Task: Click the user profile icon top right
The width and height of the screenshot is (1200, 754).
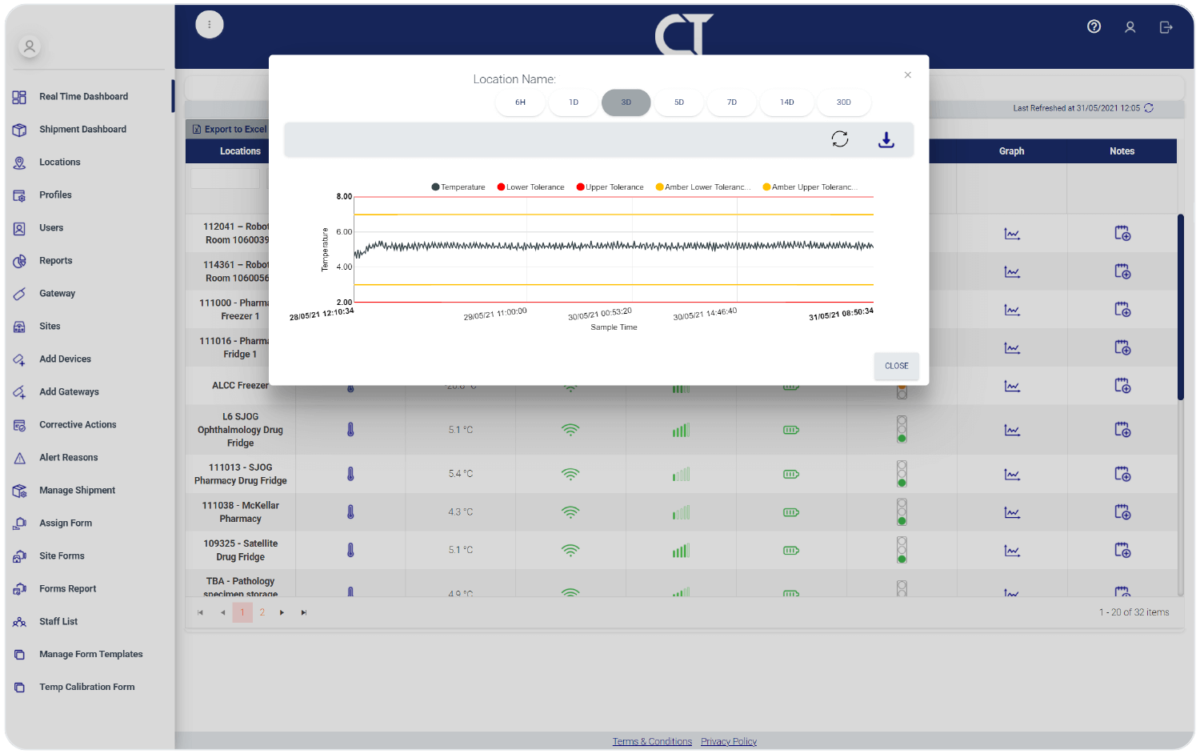Action: click(x=1129, y=28)
